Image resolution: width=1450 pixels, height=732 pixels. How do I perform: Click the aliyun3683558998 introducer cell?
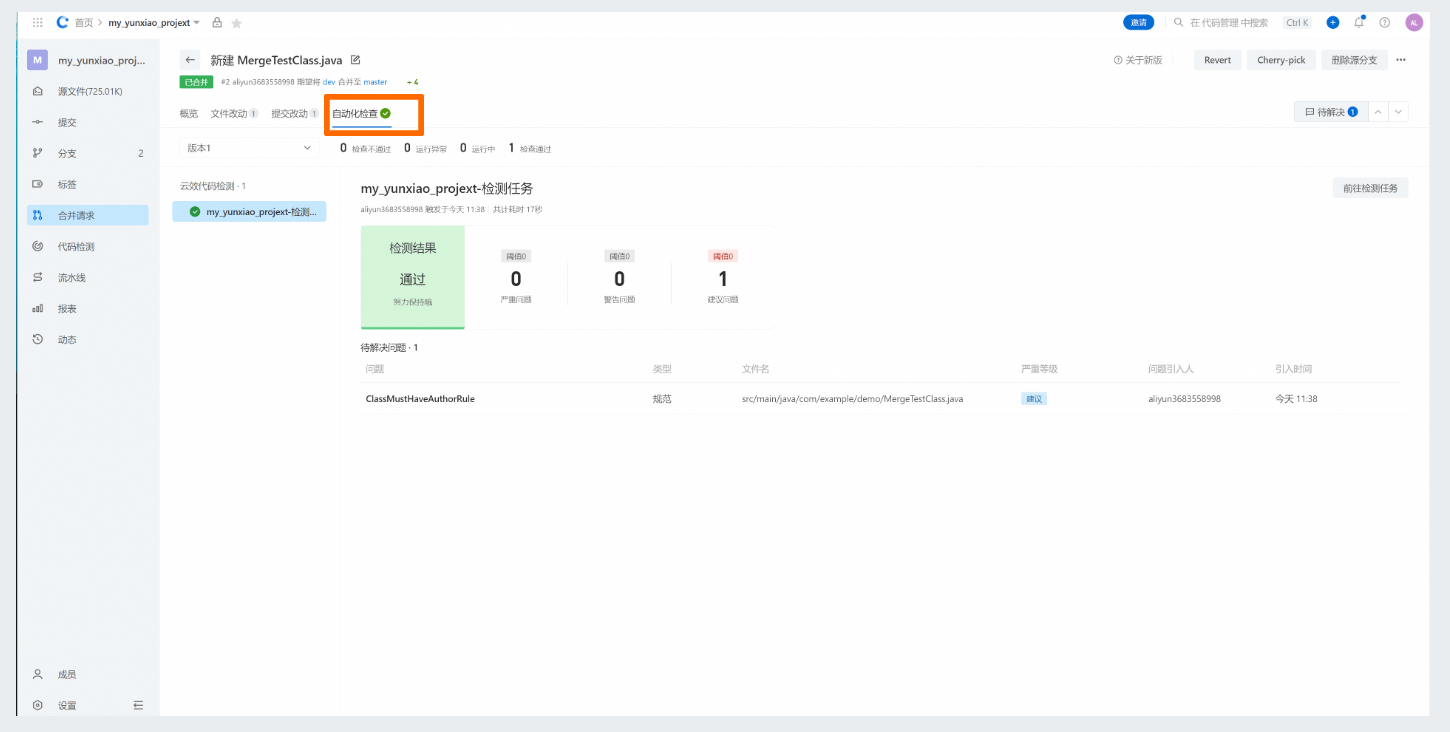pyautogui.click(x=1184, y=398)
